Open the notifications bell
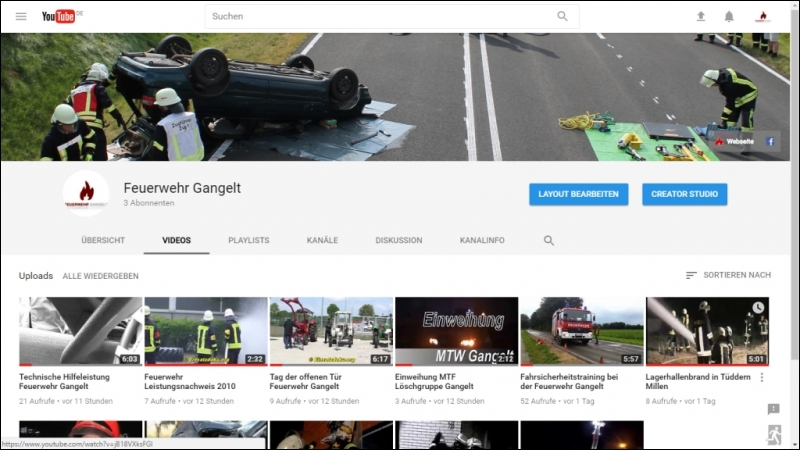800x450 pixels. point(729,16)
